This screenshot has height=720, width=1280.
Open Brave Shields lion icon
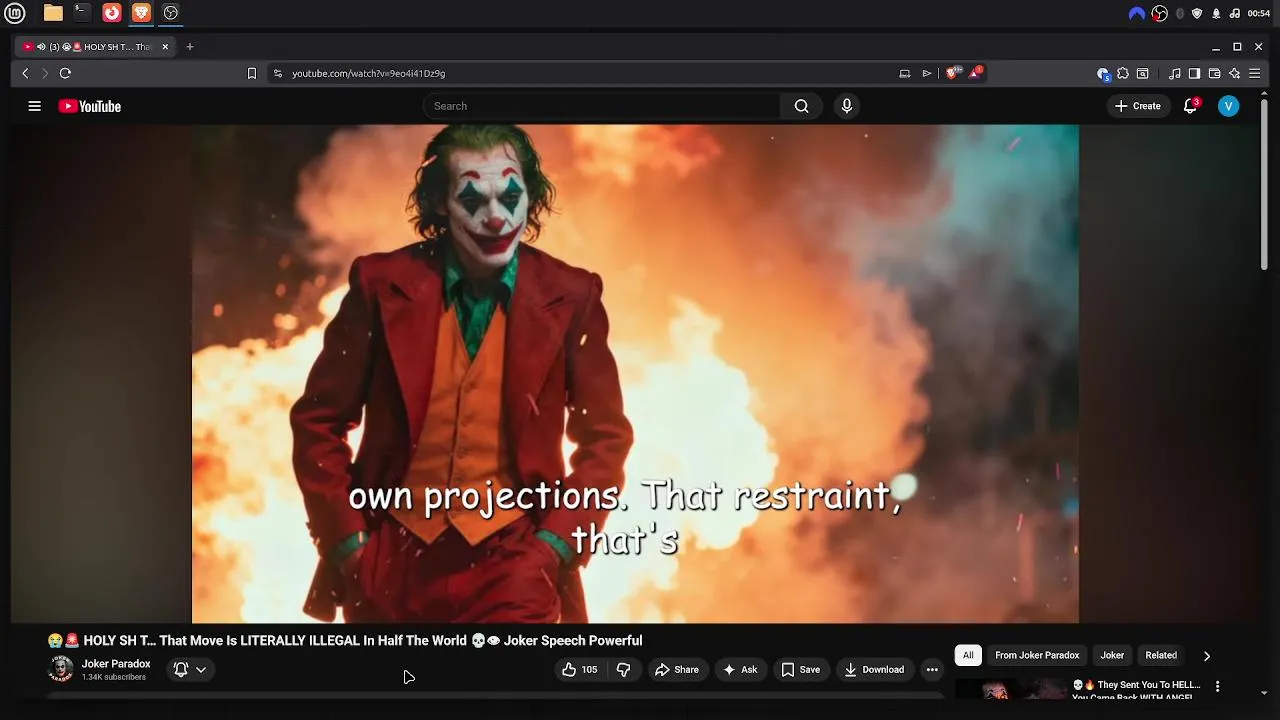tap(953, 73)
